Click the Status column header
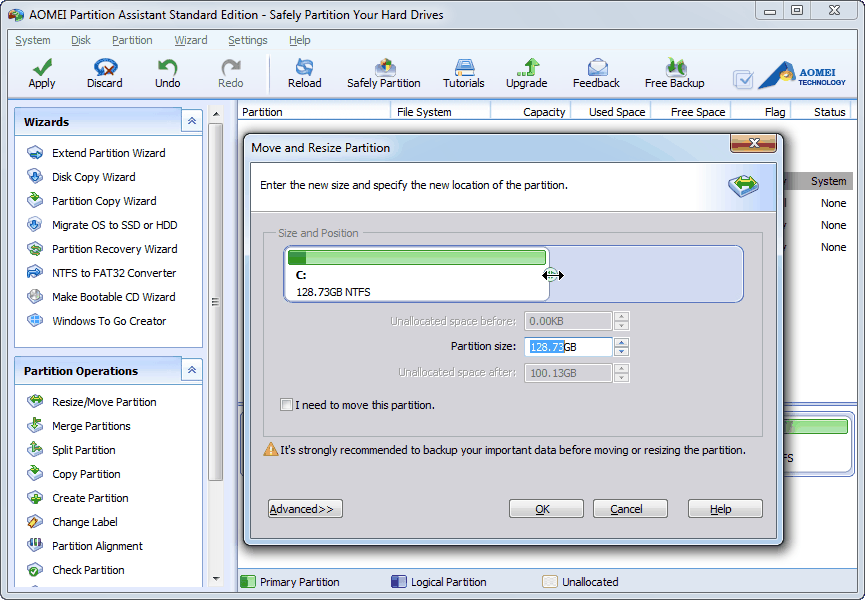The height and width of the screenshot is (600, 865). click(823, 111)
